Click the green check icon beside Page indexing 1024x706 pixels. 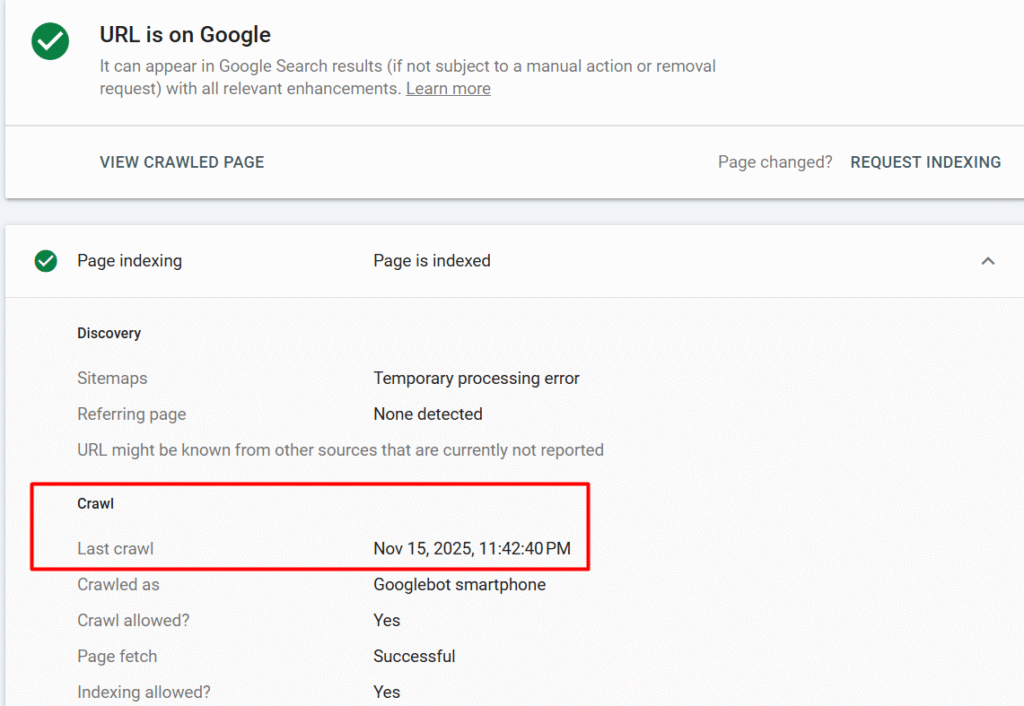click(45, 260)
